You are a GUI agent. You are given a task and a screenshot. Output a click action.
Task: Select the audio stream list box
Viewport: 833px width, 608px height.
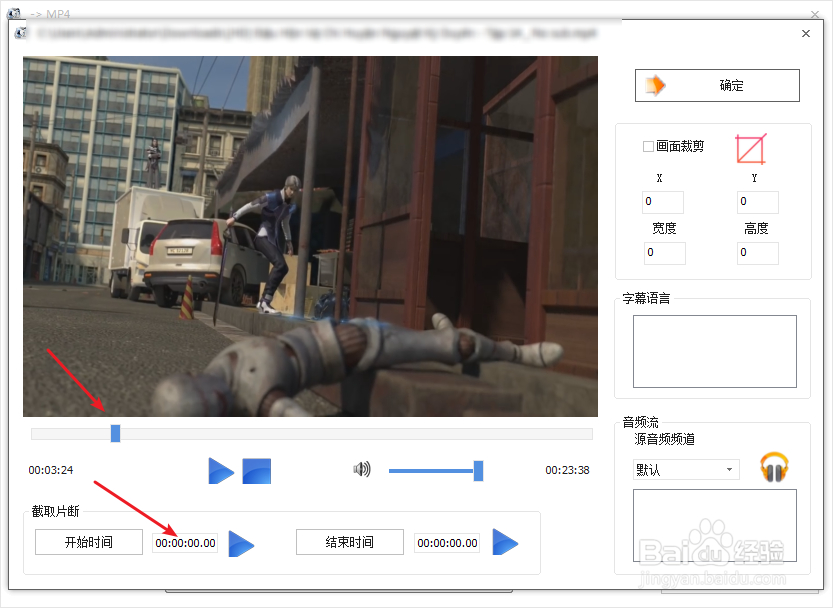(715, 525)
